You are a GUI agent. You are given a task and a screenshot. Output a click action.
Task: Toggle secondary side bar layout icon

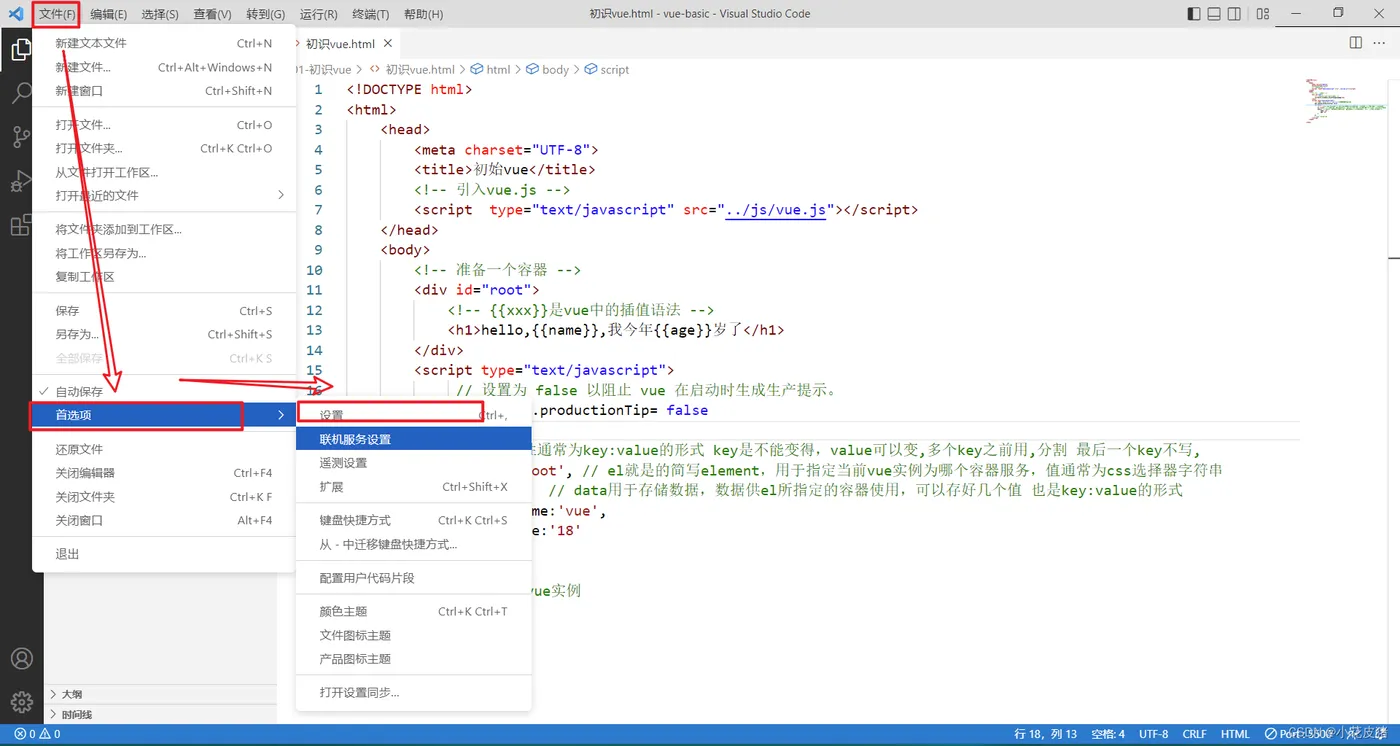pyautogui.click(x=1234, y=14)
